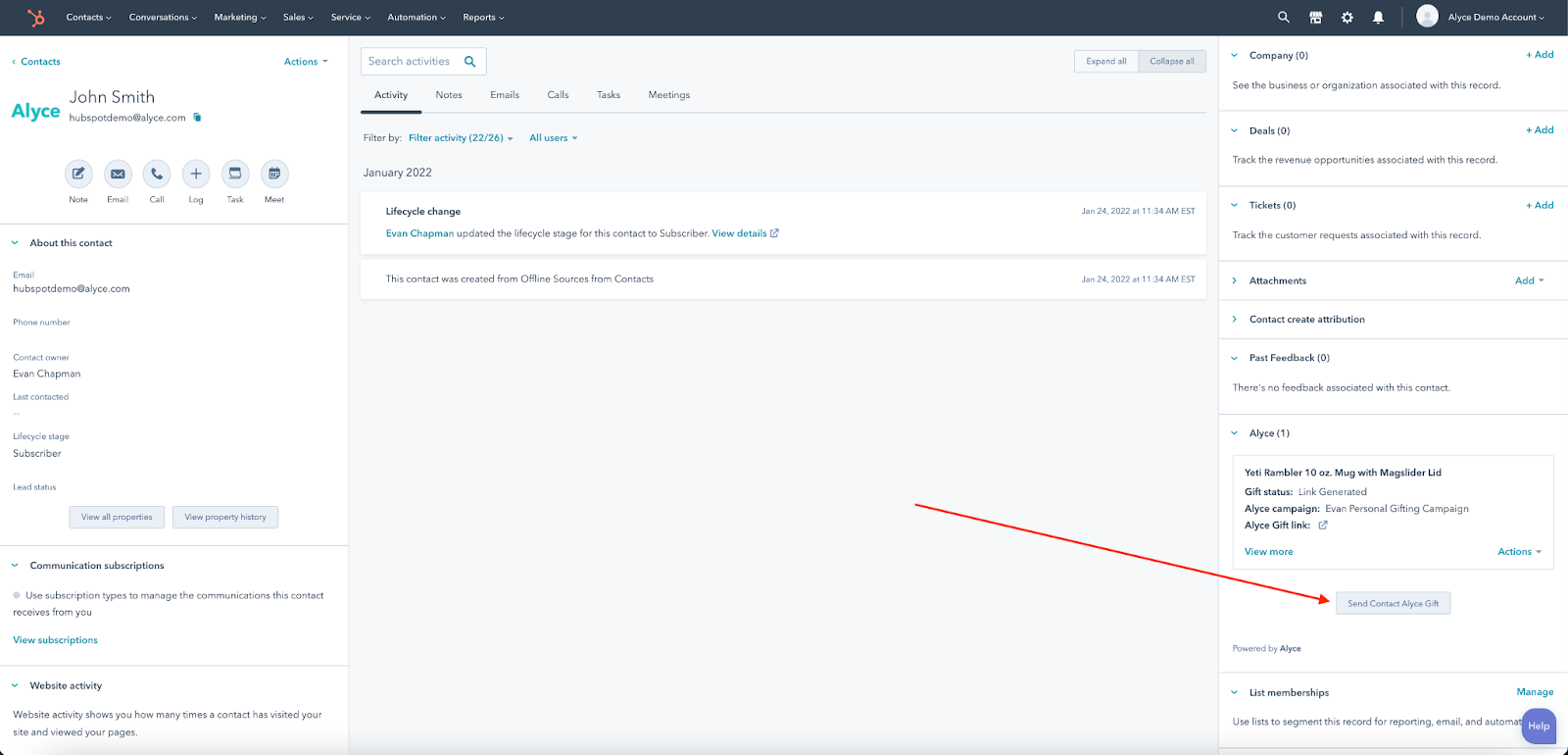Copy email address with the copy icon
The width and height of the screenshot is (1568, 755).
coord(197,118)
